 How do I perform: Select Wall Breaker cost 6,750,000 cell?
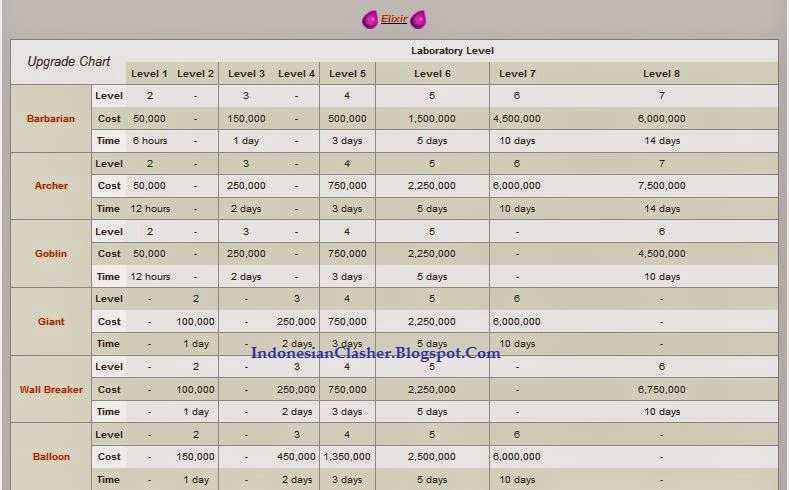[x=661, y=389]
